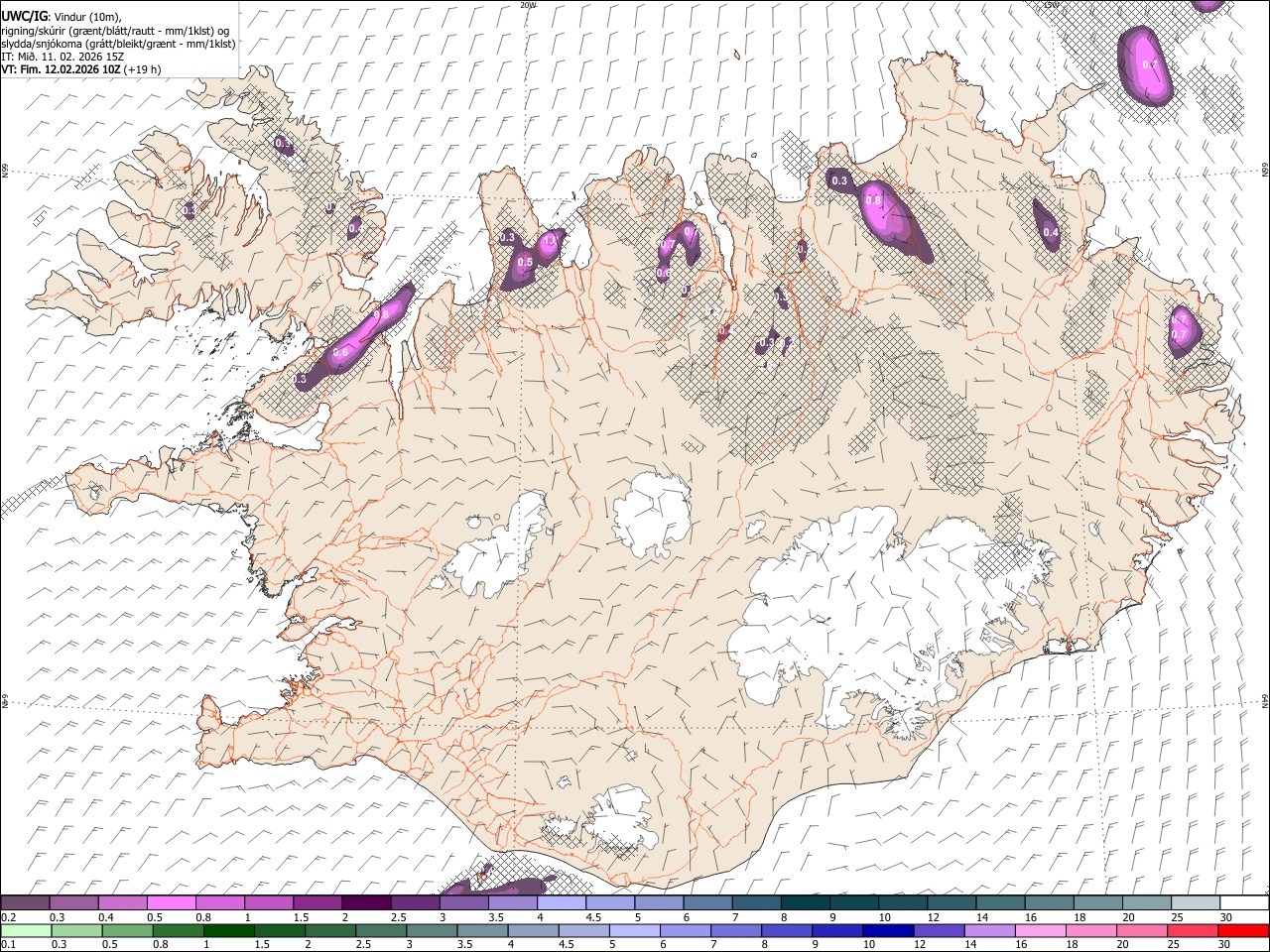Click bright red bottom-row swatch after 30
The height and width of the screenshot is (952, 1270).
(1244, 930)
